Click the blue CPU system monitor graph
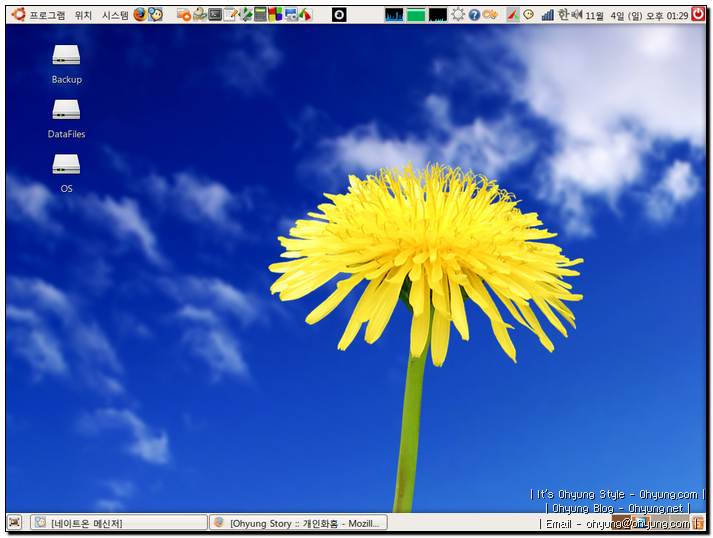The height and width of the screenshot is (538, 713). [x=394, y=15]
